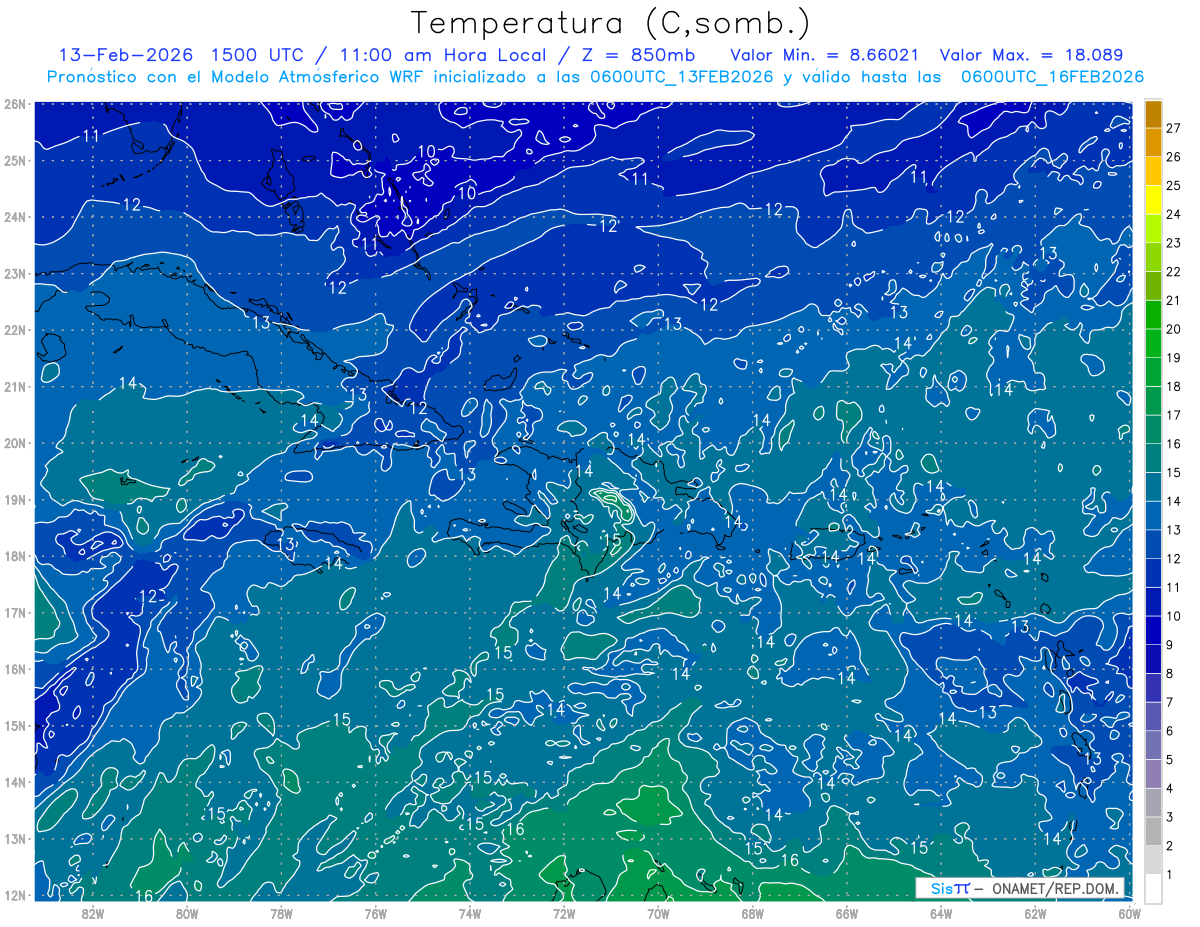Click the legend scale value "5"
The width and height of the screenshot is (1200, 927).
point(1171,760)
